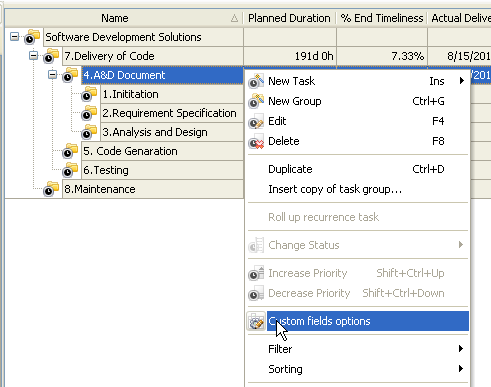
Task: Choose New Group from context menu
Action: coord(357,101)
